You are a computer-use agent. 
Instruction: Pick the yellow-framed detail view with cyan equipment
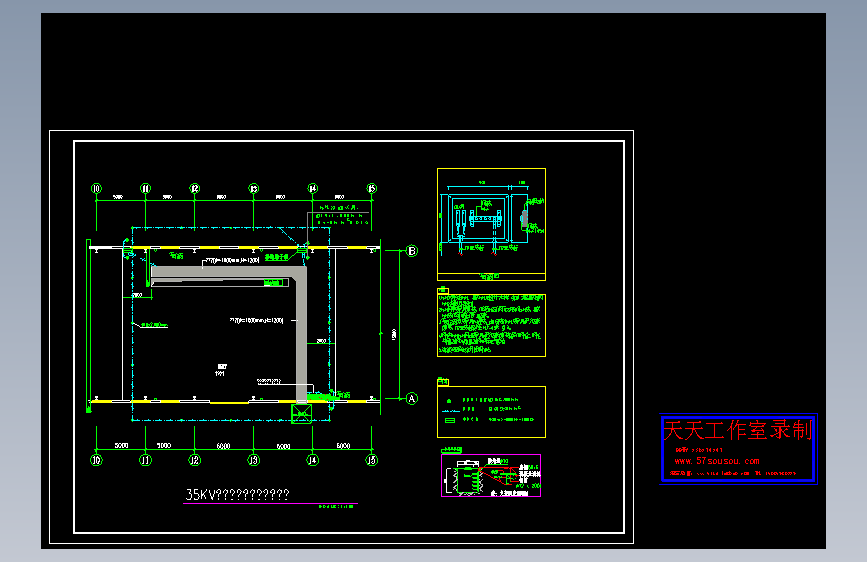(x=491, y=224)
